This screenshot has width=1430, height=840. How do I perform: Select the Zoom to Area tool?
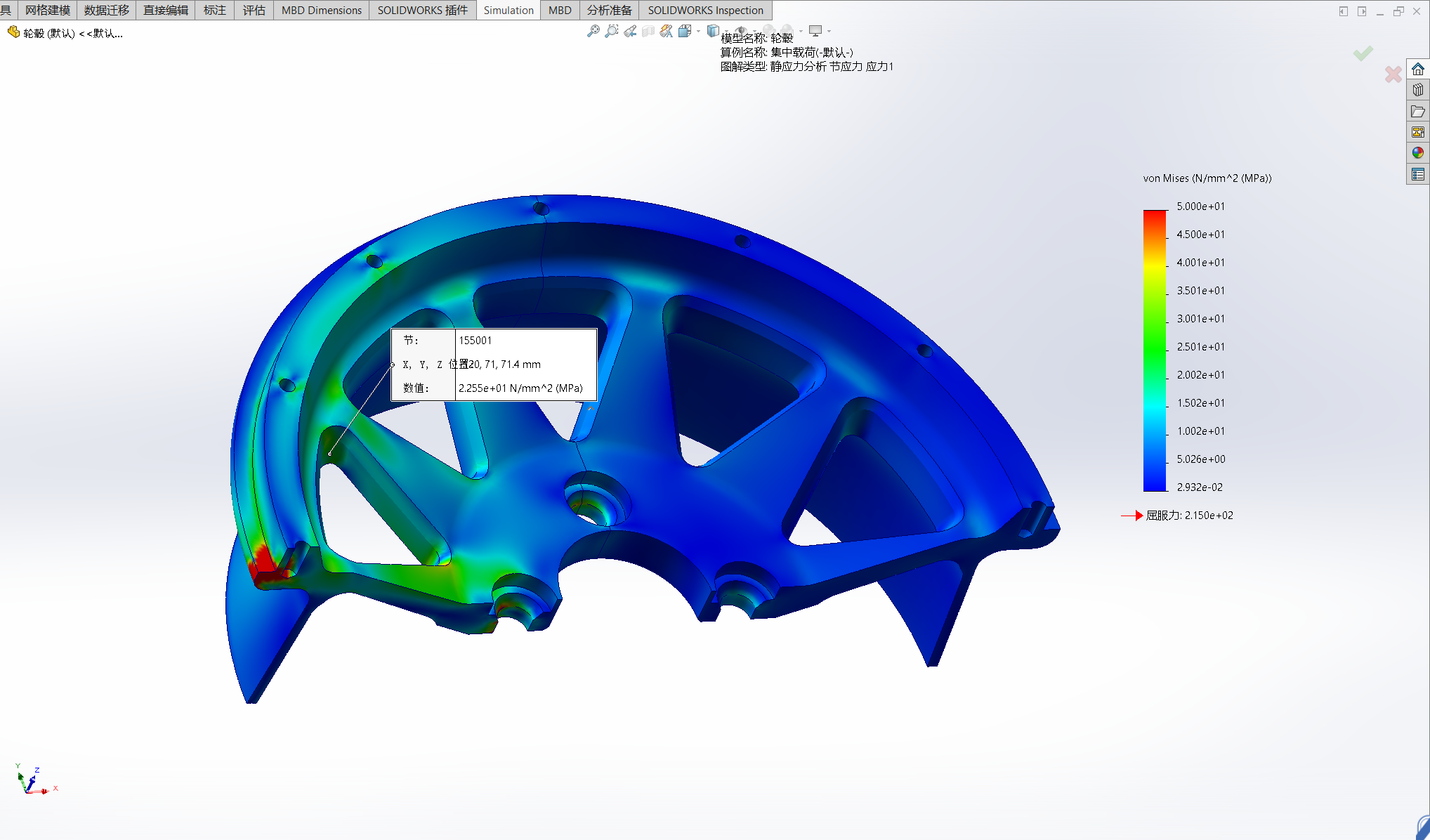click(x=612, y=31)
